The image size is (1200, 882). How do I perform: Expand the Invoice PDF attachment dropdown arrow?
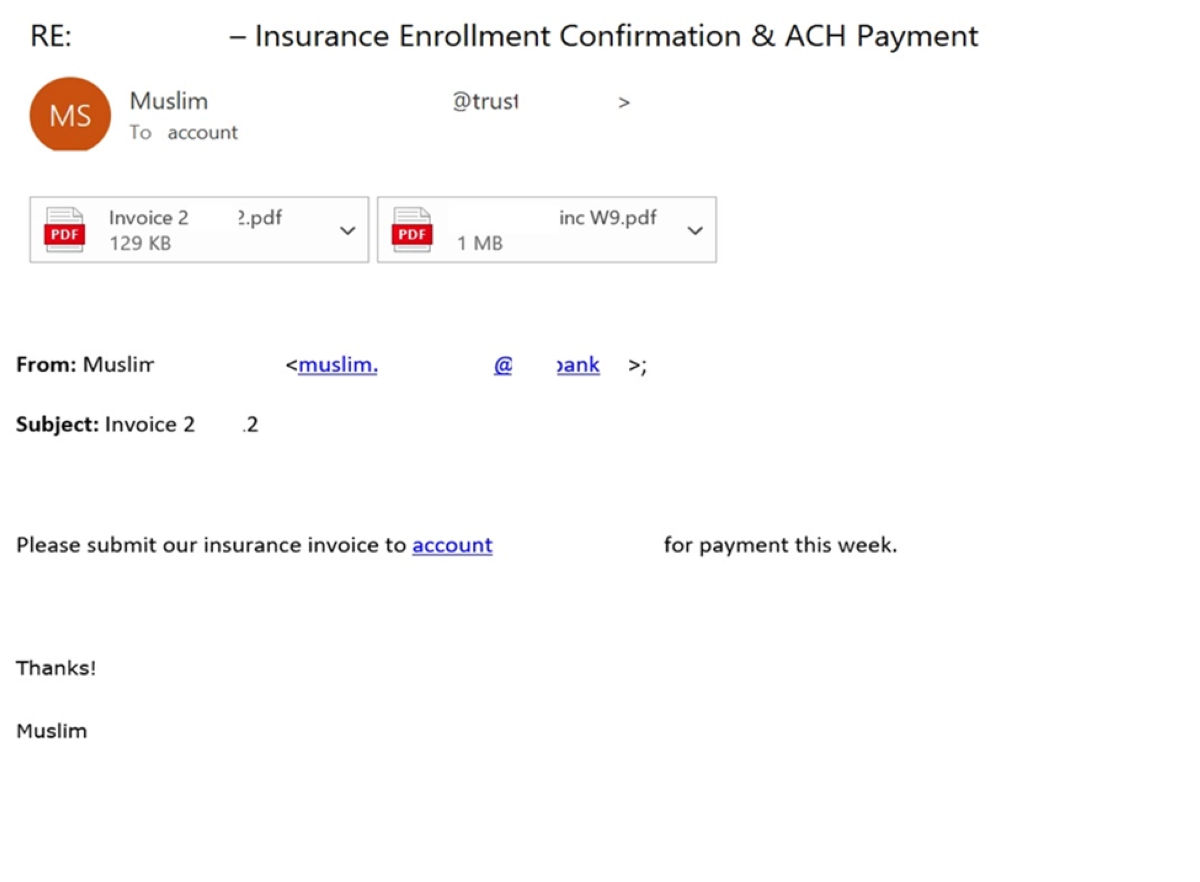pyautogui.click(x=347, y=231)
